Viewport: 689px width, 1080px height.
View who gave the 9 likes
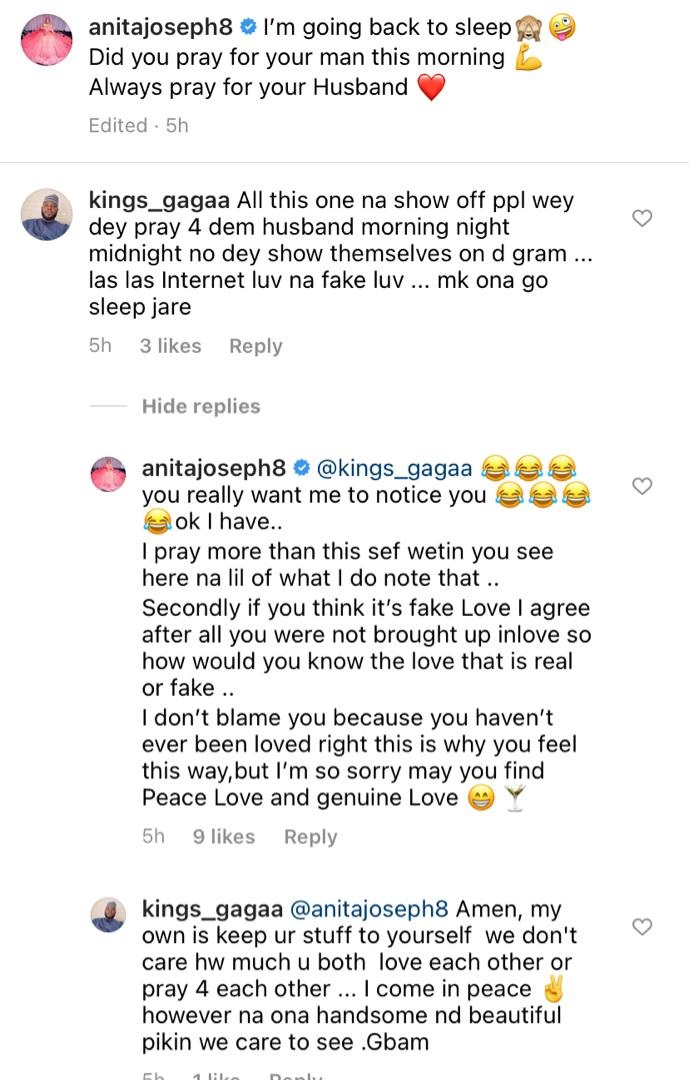click(x=224, y=837)
